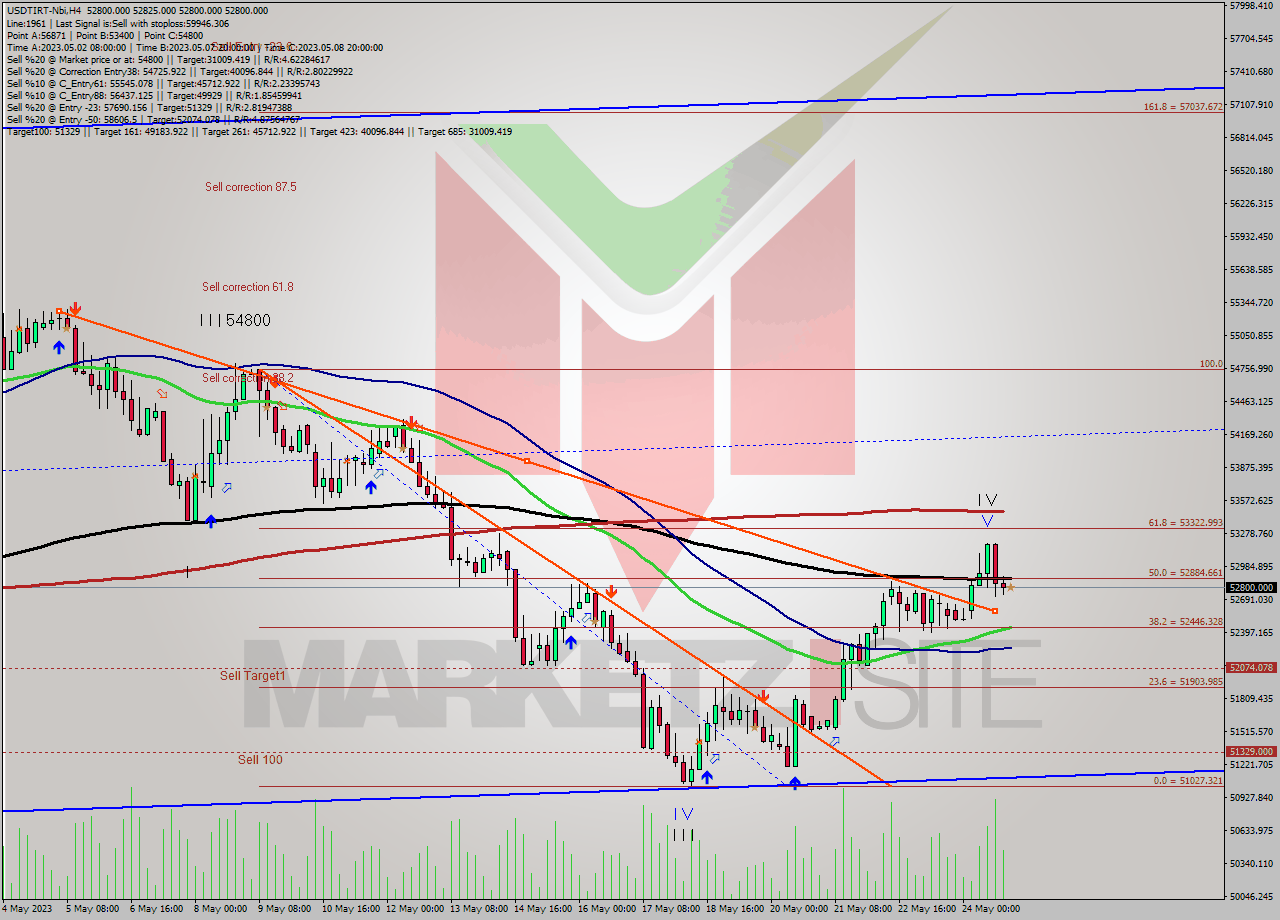Select Fibonacci label '61.8 = 53322.993'
Screen dimensions: 1280x920
point(1185,523)
